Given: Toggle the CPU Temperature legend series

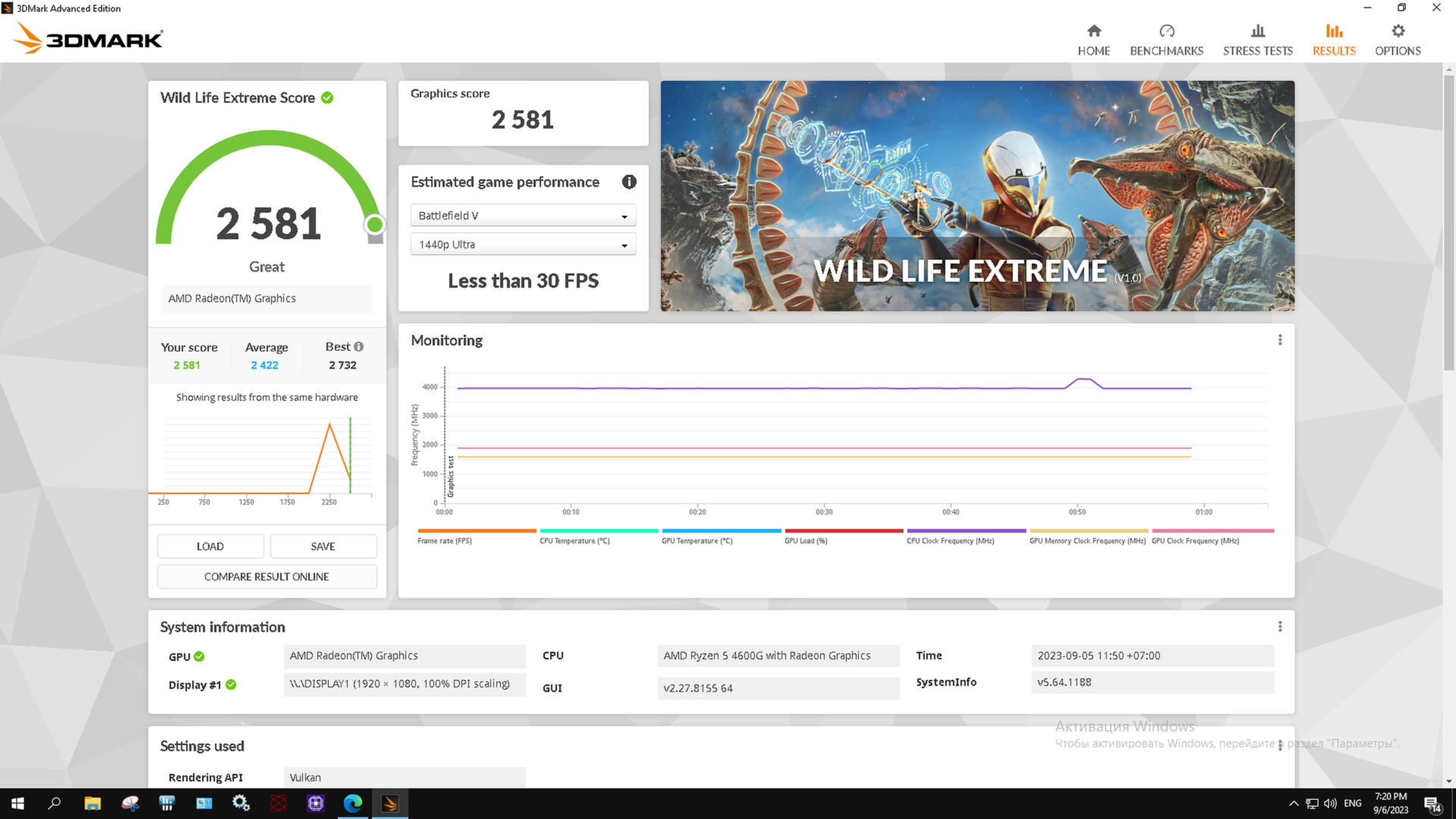Looking at the screenshot, I should pyautogui.click(x=598, y=536).
